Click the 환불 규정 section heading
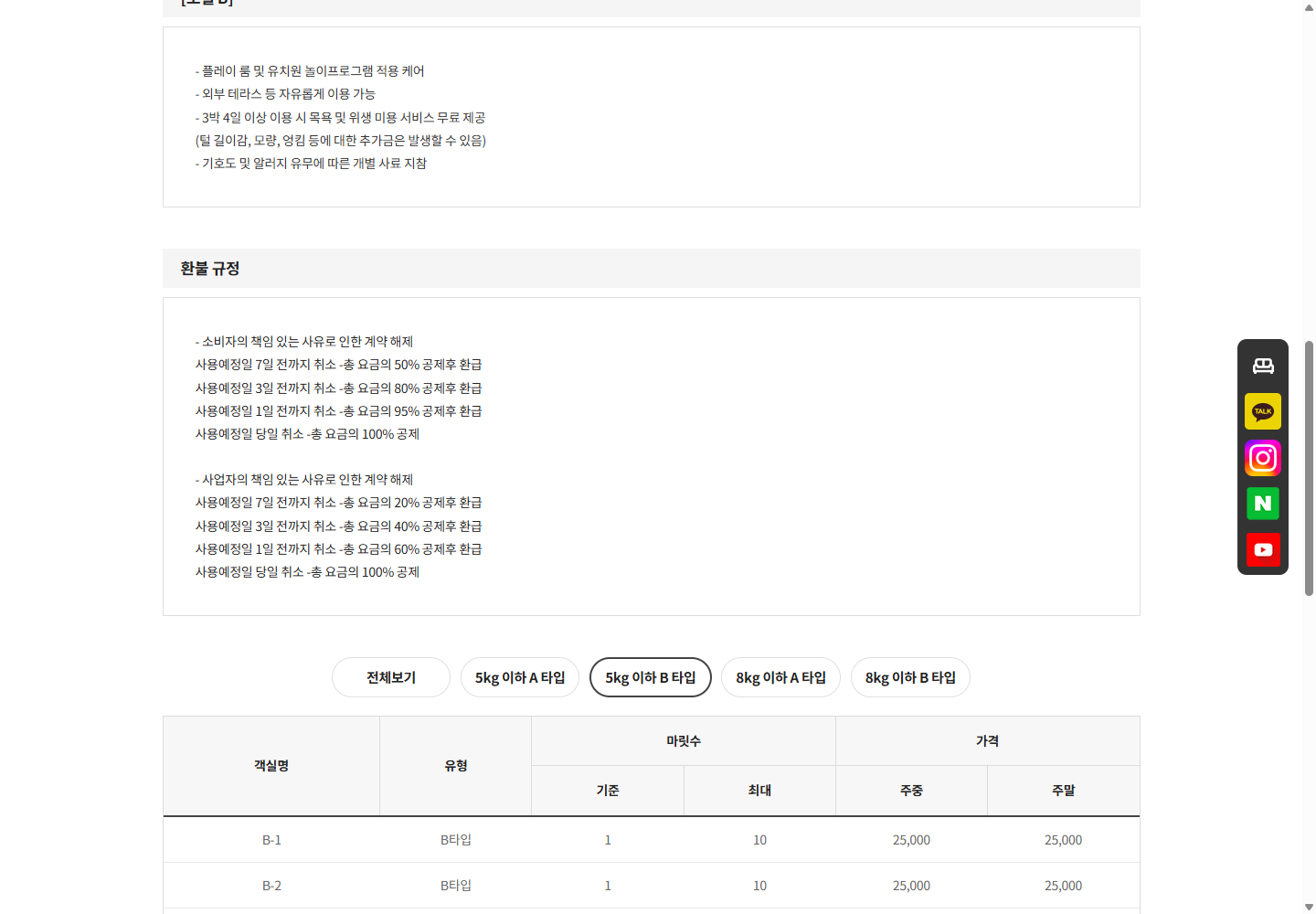The image size is (1316, 914). click(x=210, y=269)
